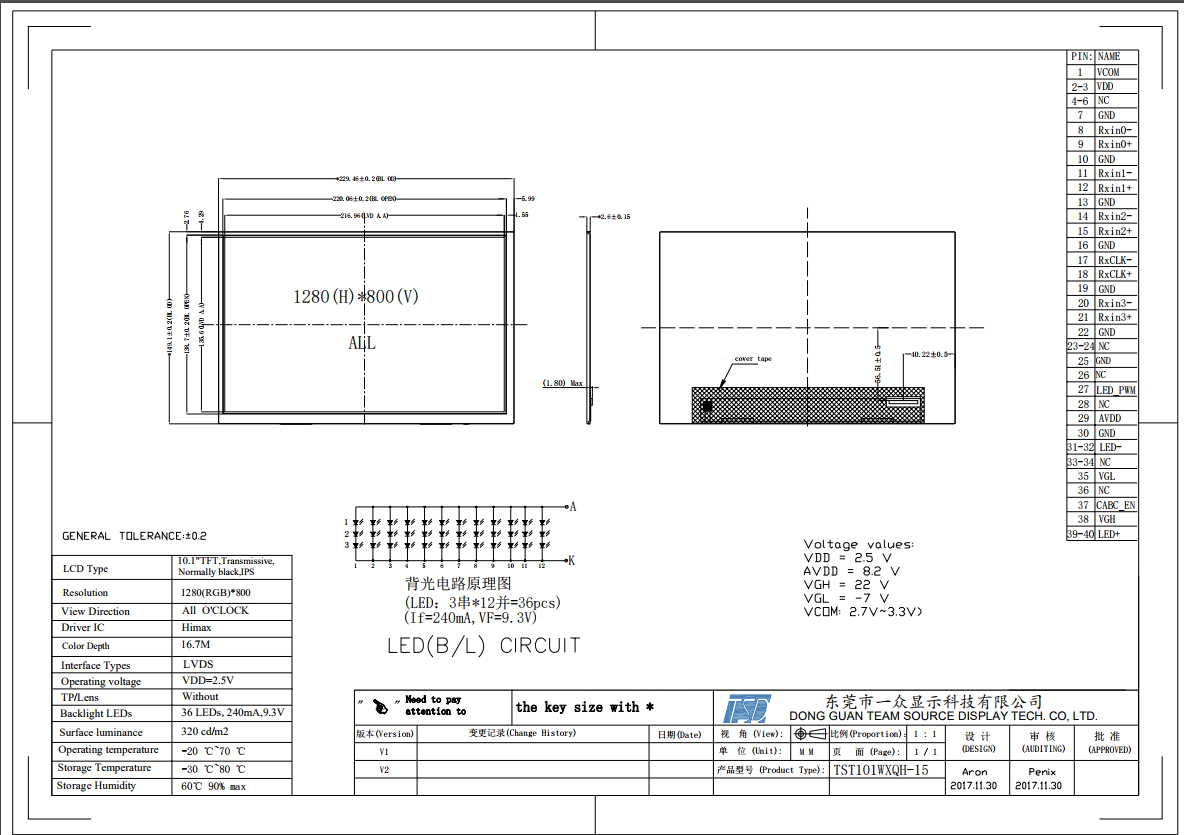Select the V1 version row
The width and height of the screenshot is (1184, 835).
384,751
